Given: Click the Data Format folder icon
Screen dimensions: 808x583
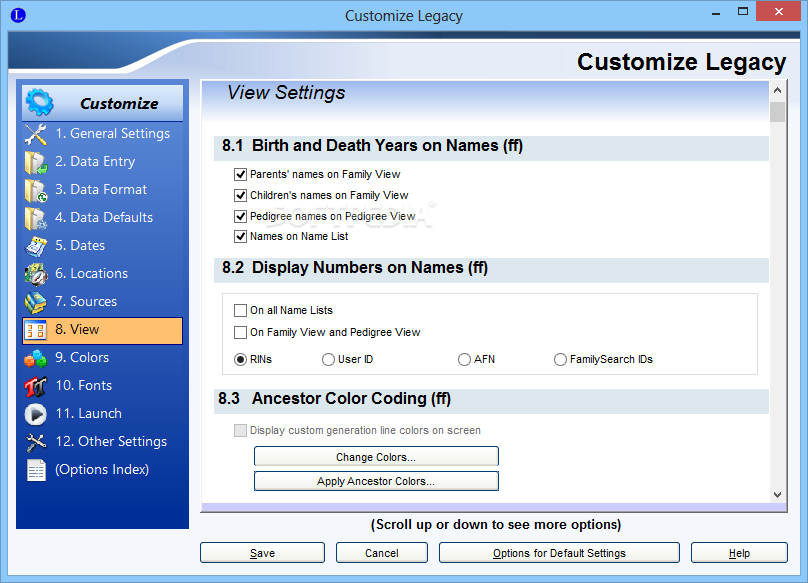Looking at the screenshot, I should click(x=36, y=190).
